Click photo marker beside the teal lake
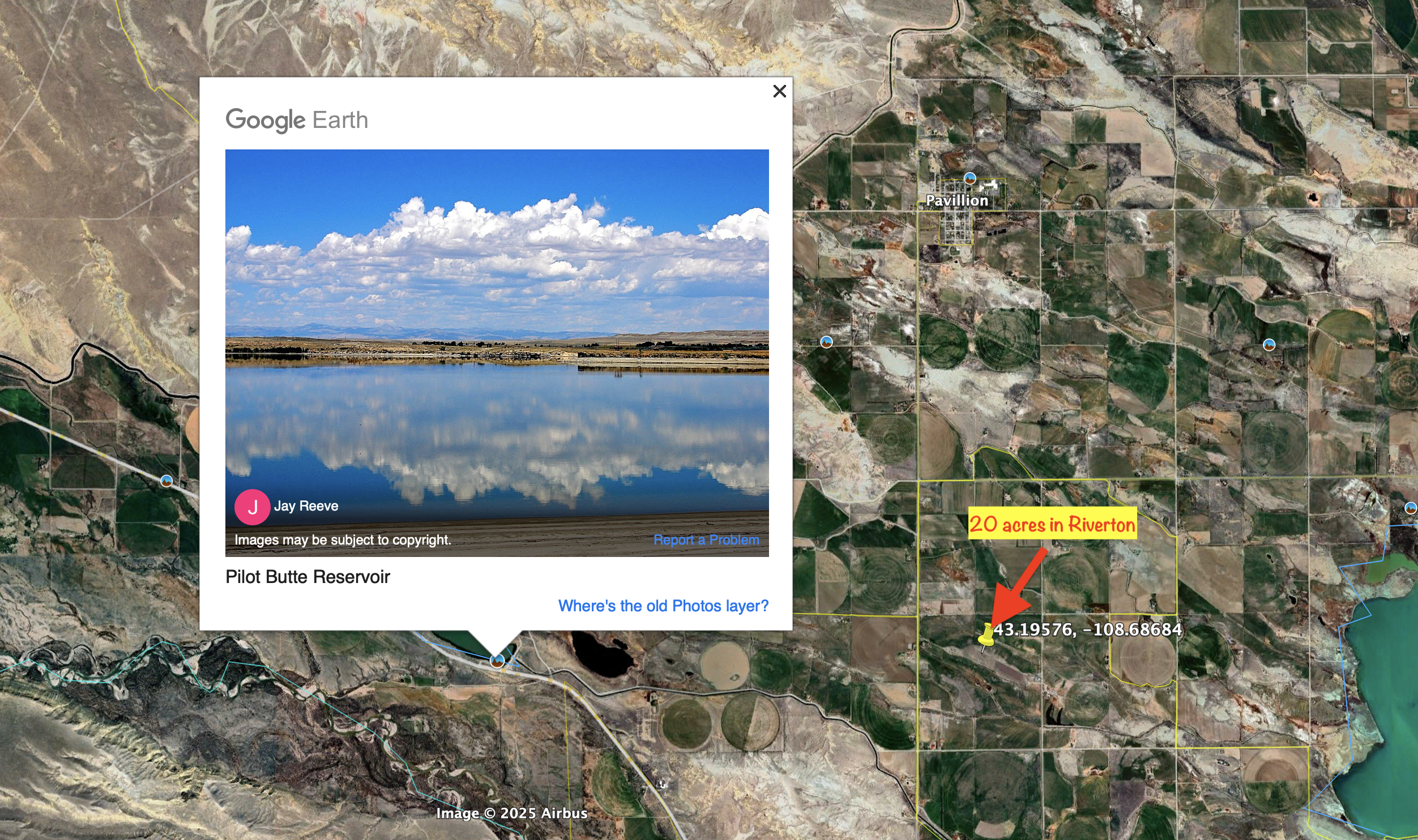The height and width of the screenshot is (840, 1418). (1411, 508)
